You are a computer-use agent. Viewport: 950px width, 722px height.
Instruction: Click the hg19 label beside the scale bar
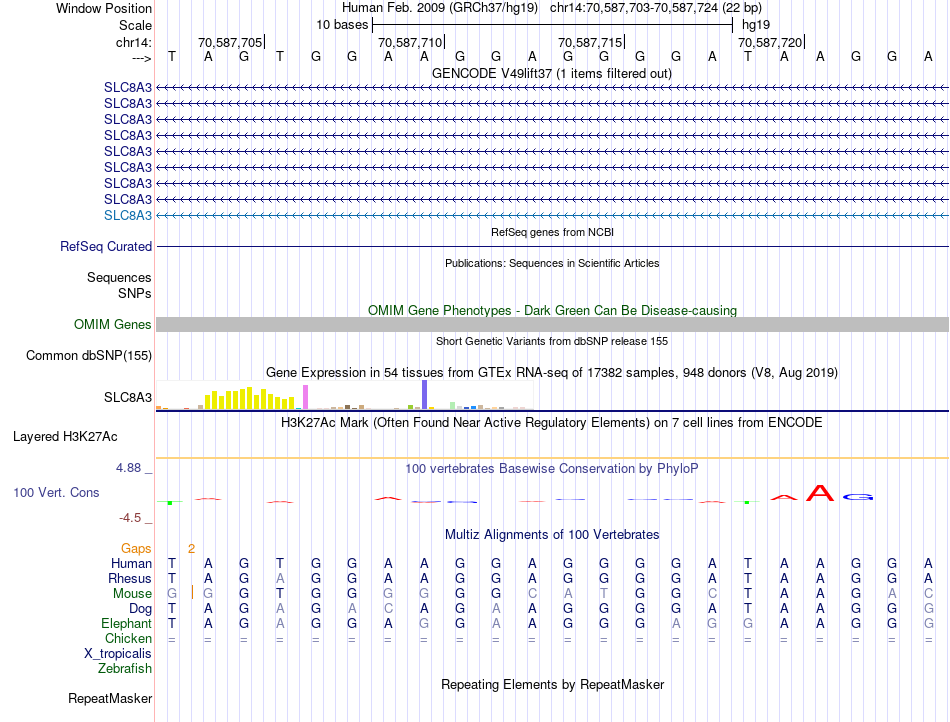756,25
